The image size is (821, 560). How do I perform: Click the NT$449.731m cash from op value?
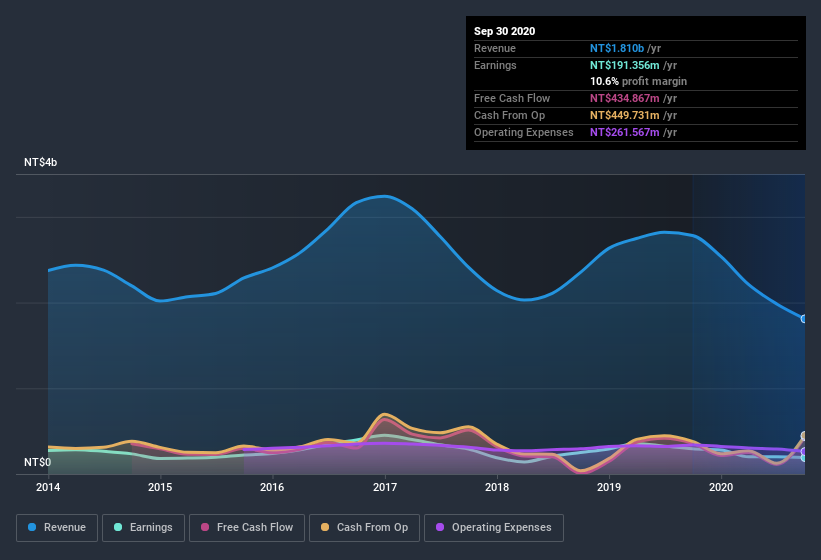pyautogui.click(x=625, y=115)
